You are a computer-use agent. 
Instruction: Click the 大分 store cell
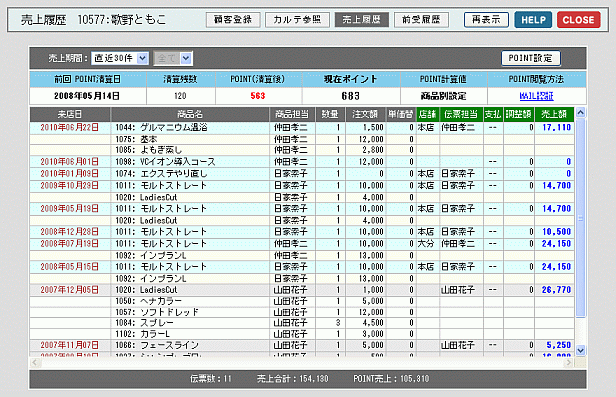point(426,243)
